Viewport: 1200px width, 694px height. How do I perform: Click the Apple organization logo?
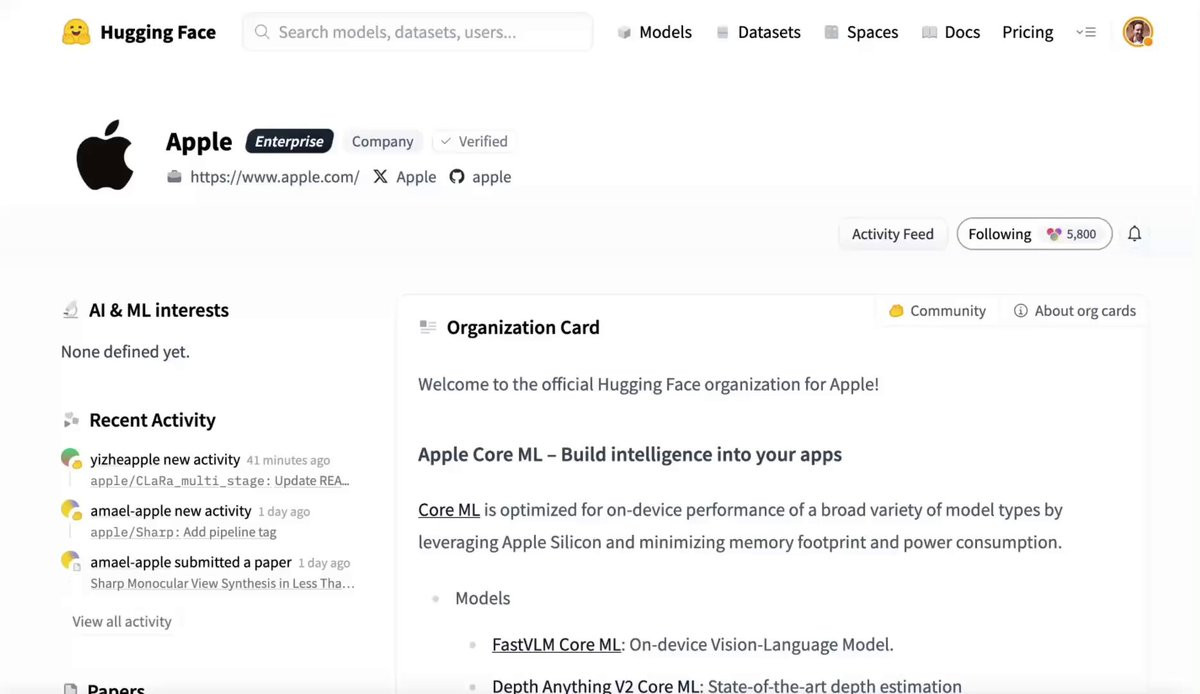point(105,155)
